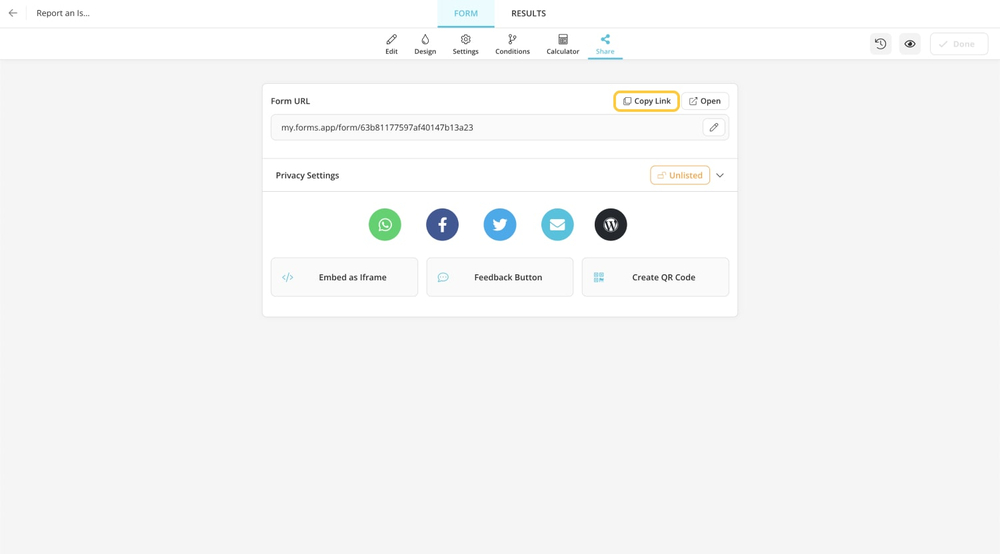Expand the Privacy Settings chevron
The width and height of the screenshot is (1000, 554).
tap(720, 175)
